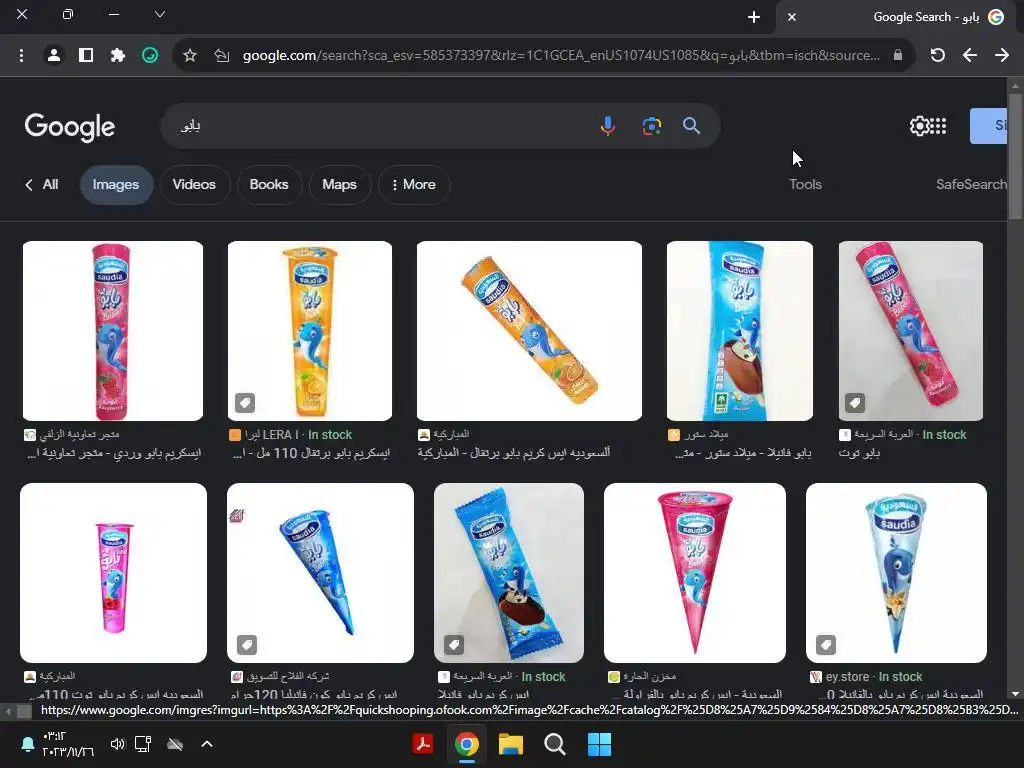Screen dimensions: 1024x768
Task: Switch to the All results tab
Action: click(42, 185)
